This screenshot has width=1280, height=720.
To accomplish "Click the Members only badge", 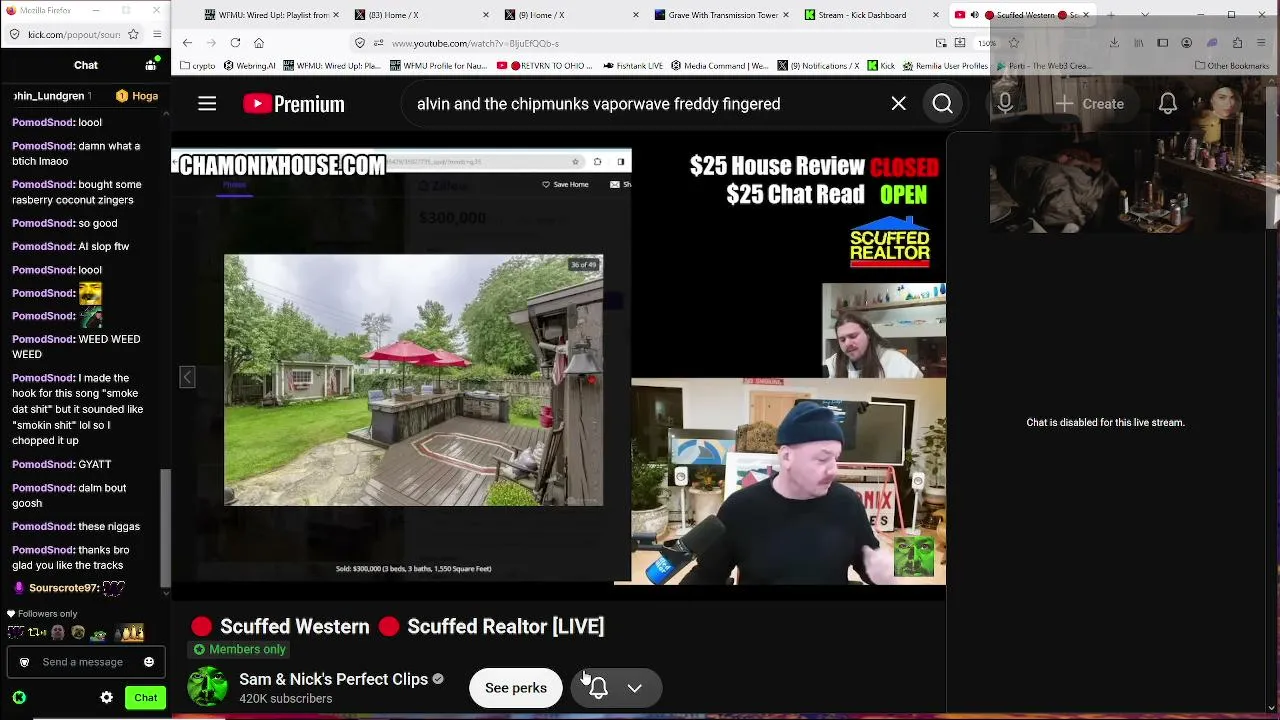I will 239,649.
